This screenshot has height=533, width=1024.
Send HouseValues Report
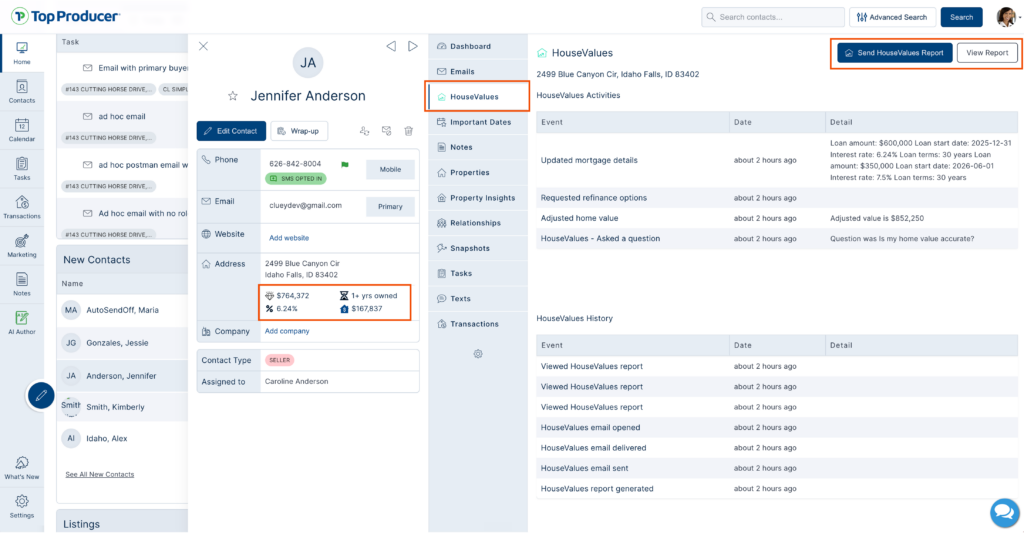[x=895, y=53]
